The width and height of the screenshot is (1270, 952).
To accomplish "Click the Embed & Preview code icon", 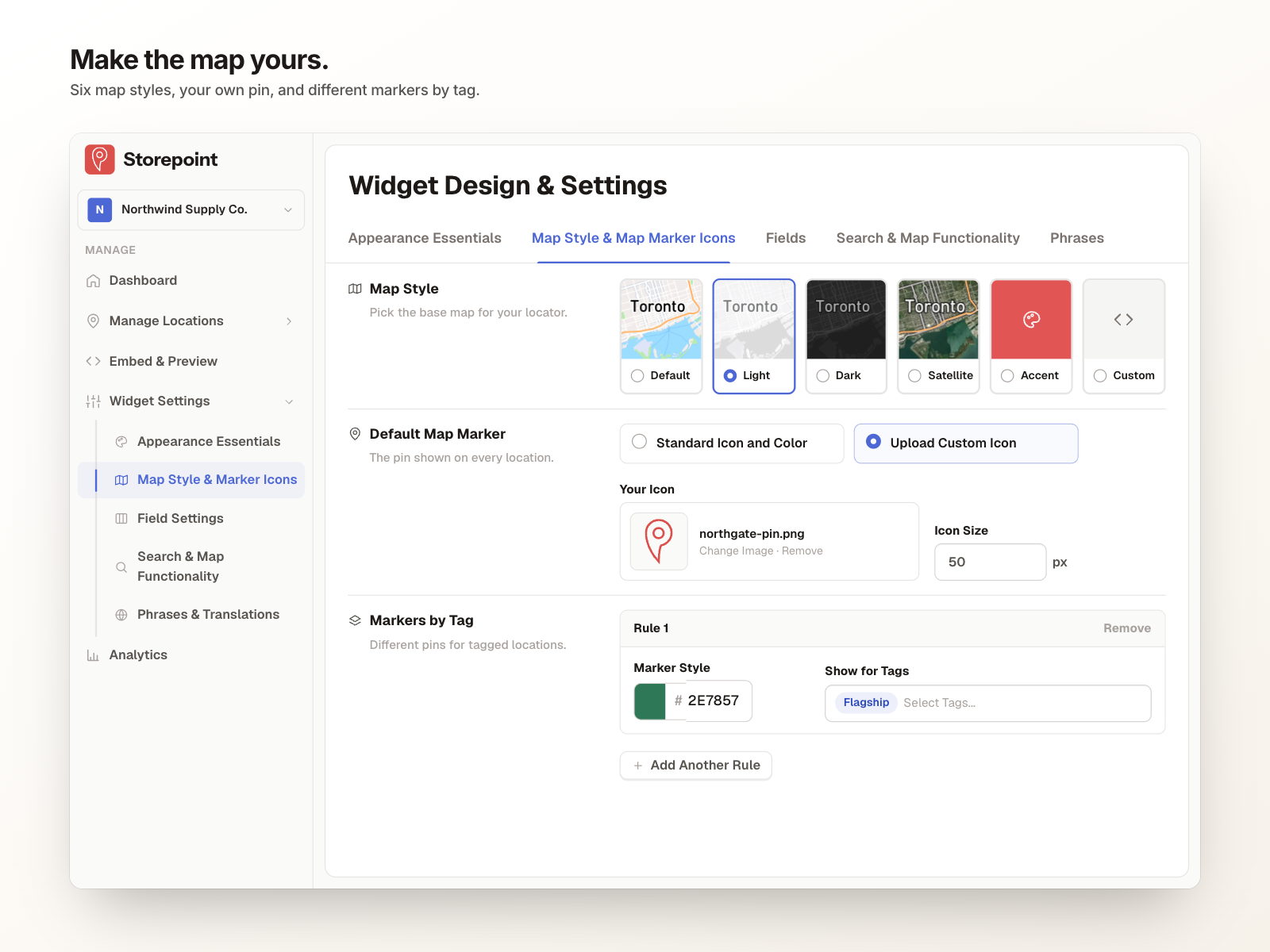I will click(x=93, y=362).
